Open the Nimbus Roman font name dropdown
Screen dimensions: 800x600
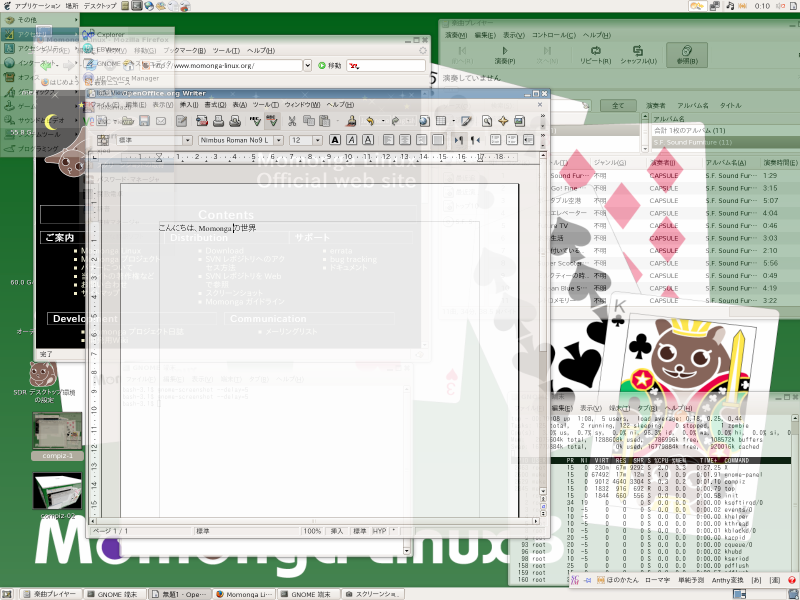[x=279, y=140]
